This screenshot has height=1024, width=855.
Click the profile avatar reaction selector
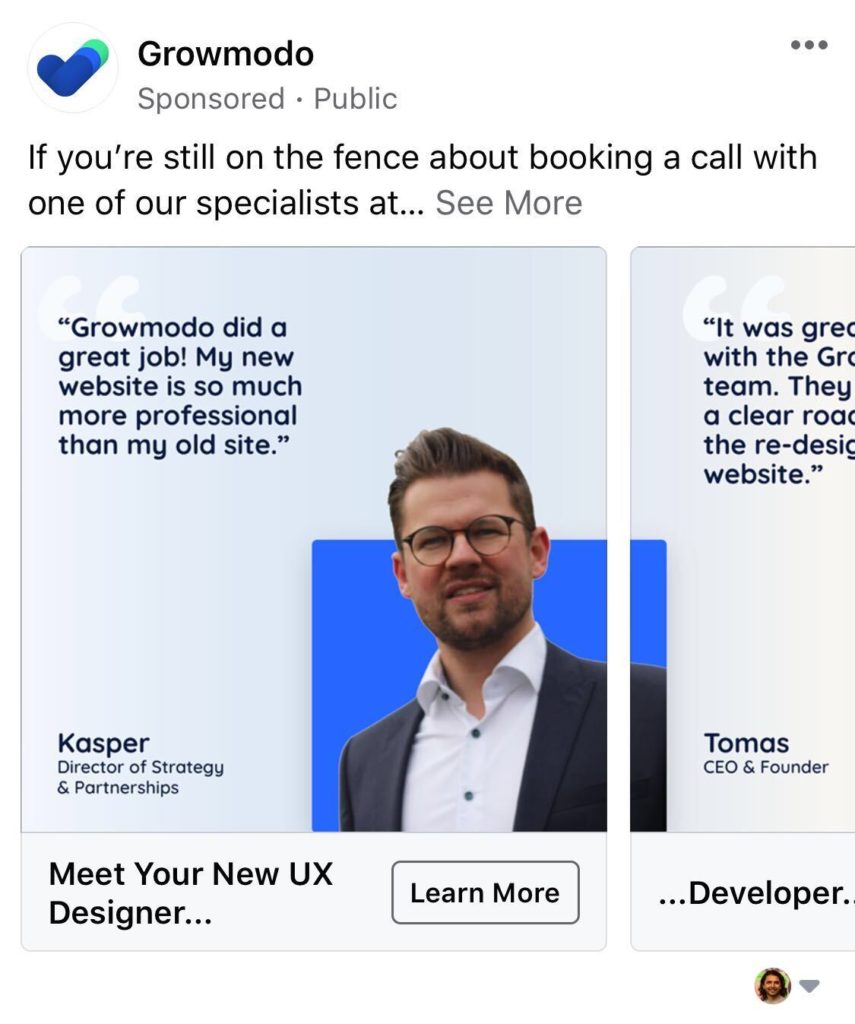773,985
